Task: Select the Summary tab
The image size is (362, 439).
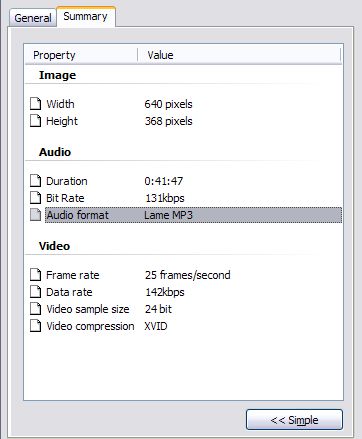Action: (x=86, y=16)
